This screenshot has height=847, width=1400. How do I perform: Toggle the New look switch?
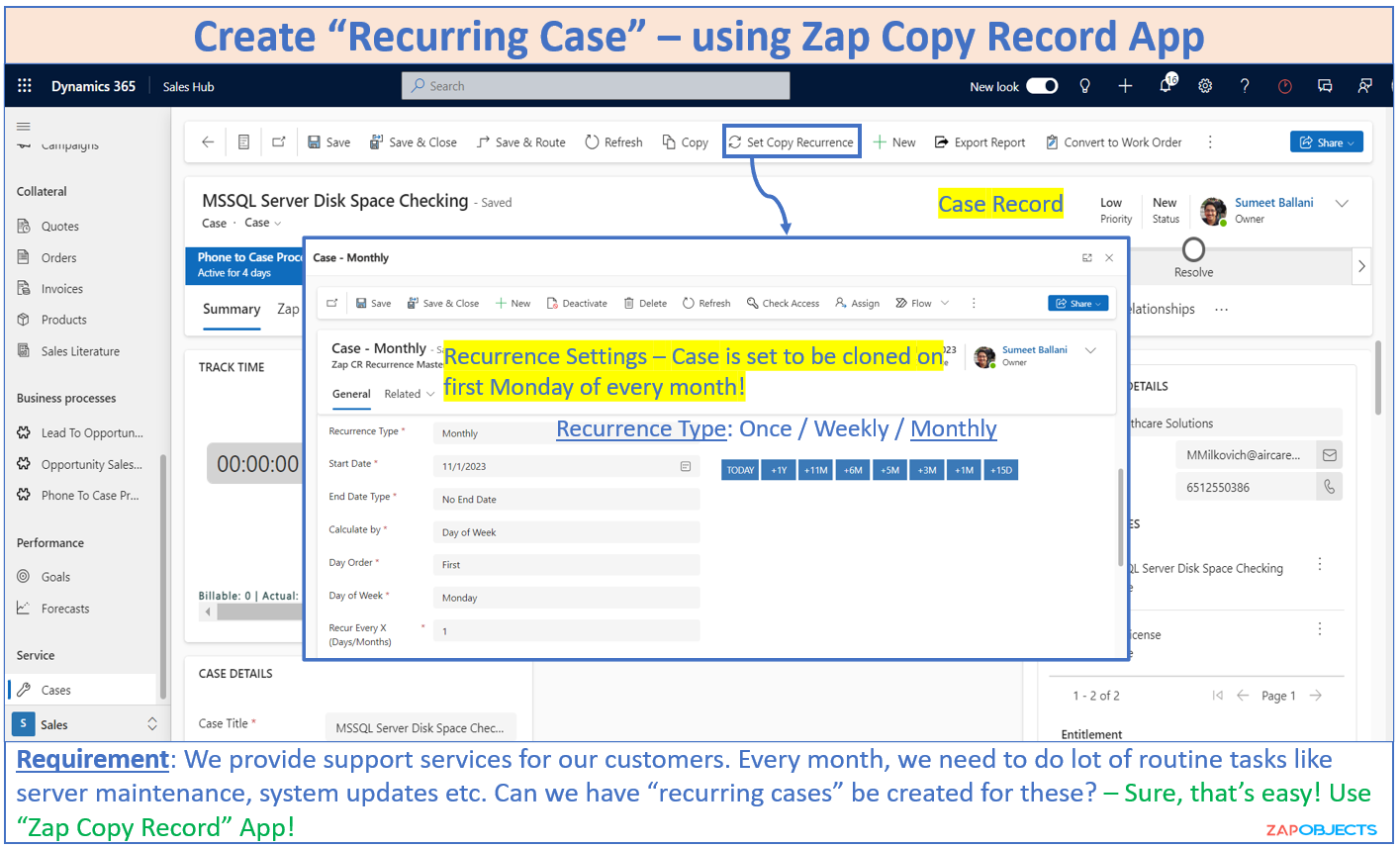pos(1042,86)
